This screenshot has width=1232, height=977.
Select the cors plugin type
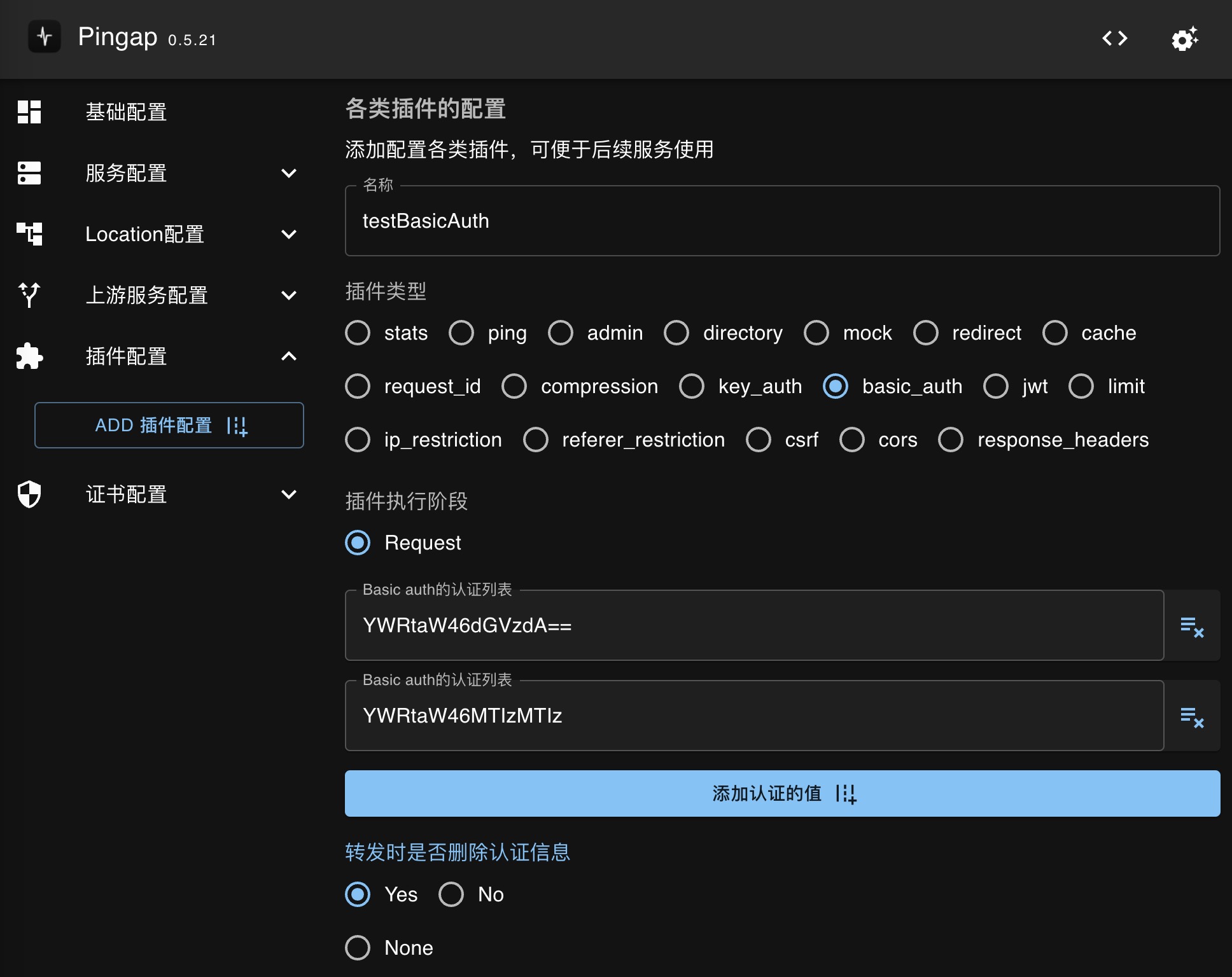(852, 440)
